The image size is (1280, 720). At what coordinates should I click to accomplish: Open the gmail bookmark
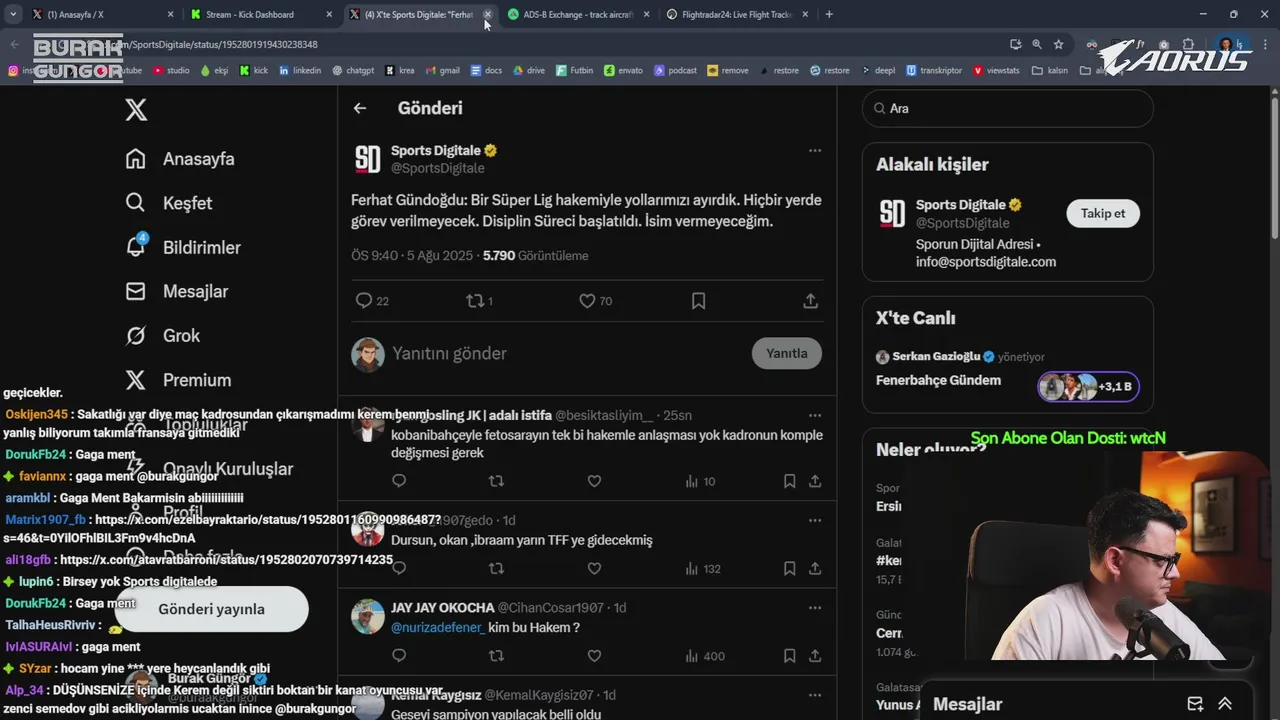[442, 70]
